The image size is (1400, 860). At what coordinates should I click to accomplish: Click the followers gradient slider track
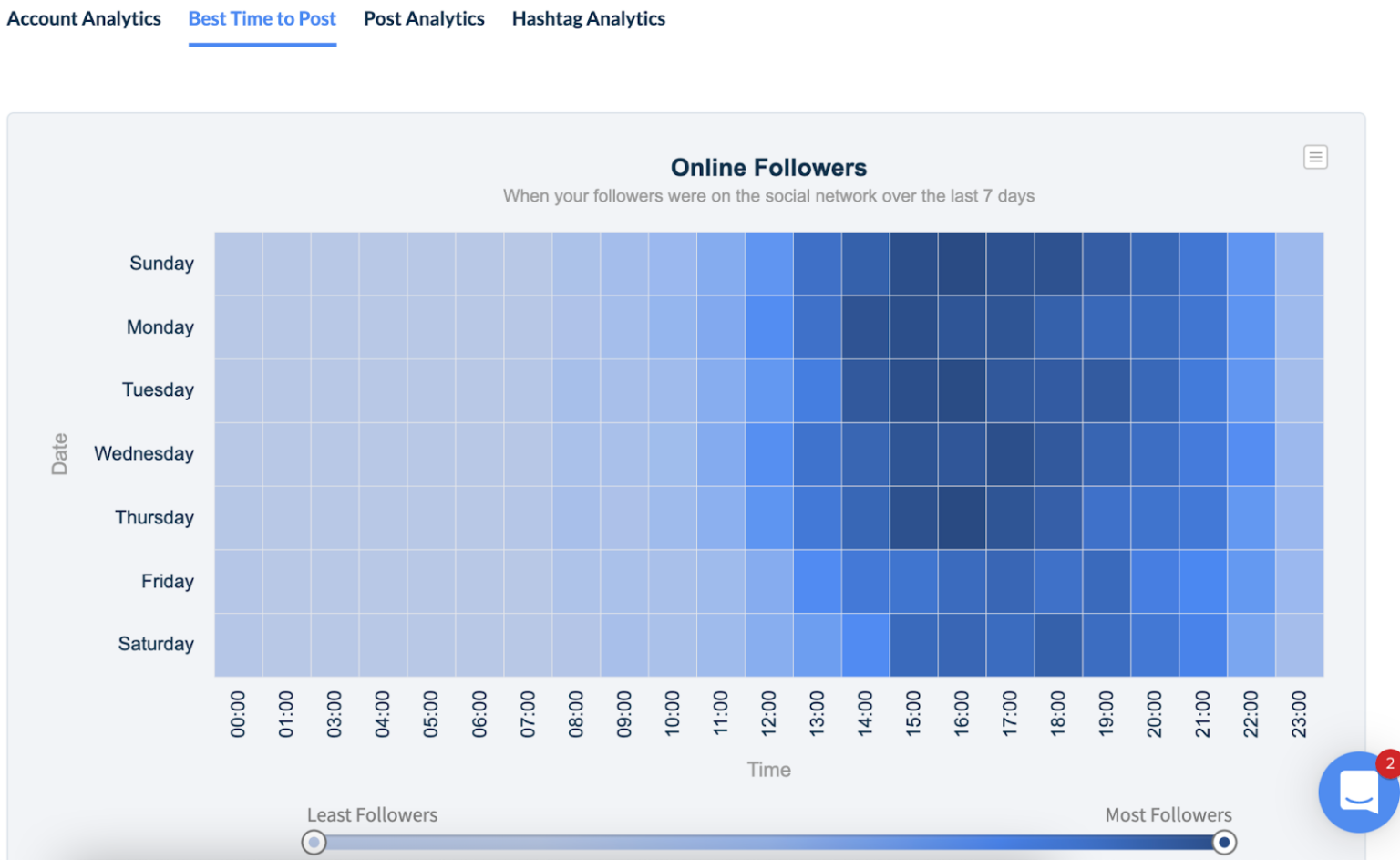click(769, 842)
